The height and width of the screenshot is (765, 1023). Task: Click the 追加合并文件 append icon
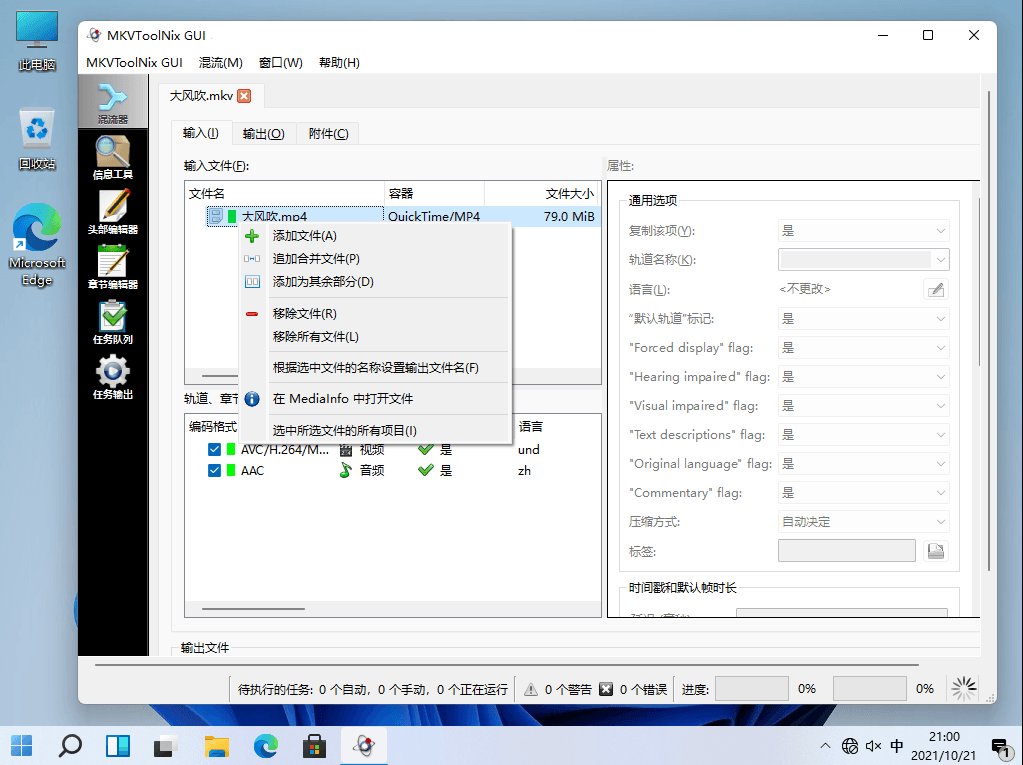tap(252, 259)
